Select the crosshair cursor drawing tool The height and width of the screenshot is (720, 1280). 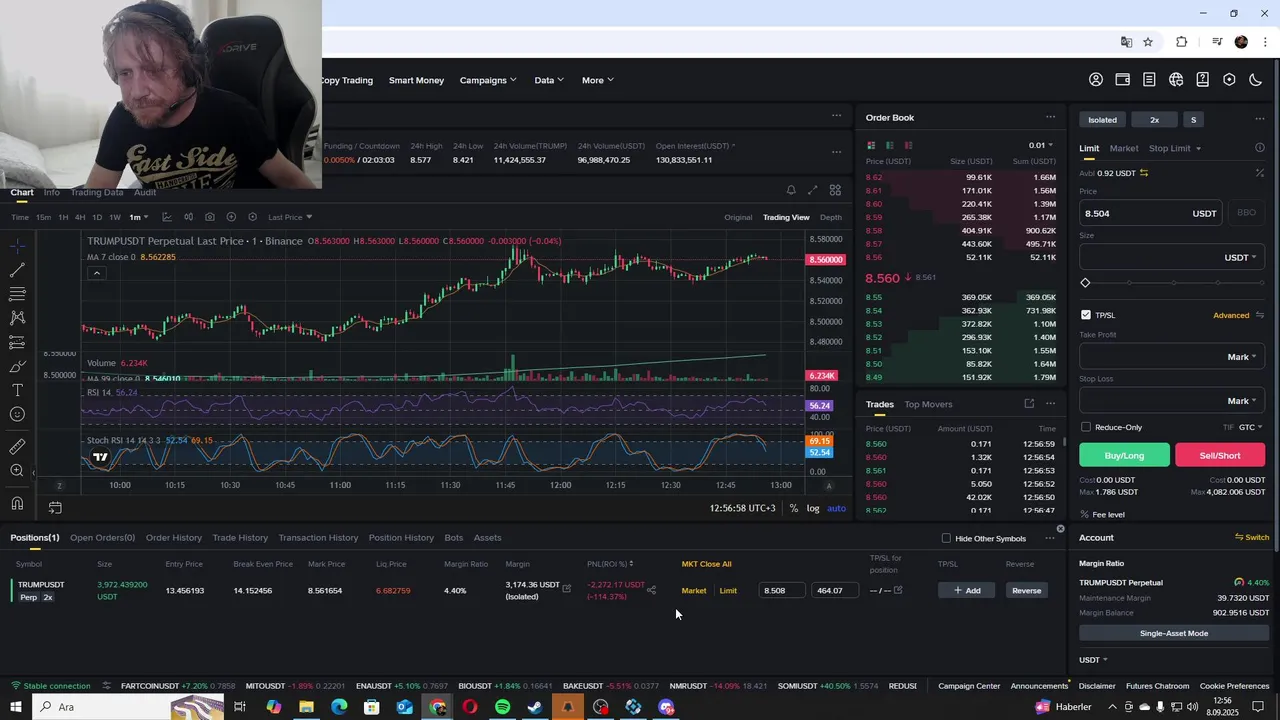(17, 245)
